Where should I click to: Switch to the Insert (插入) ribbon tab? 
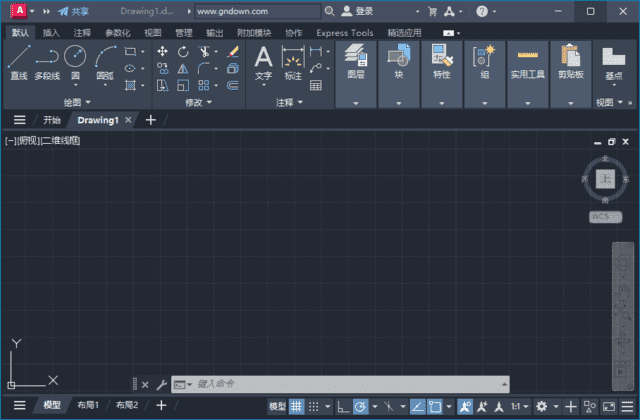click(51, 33)
